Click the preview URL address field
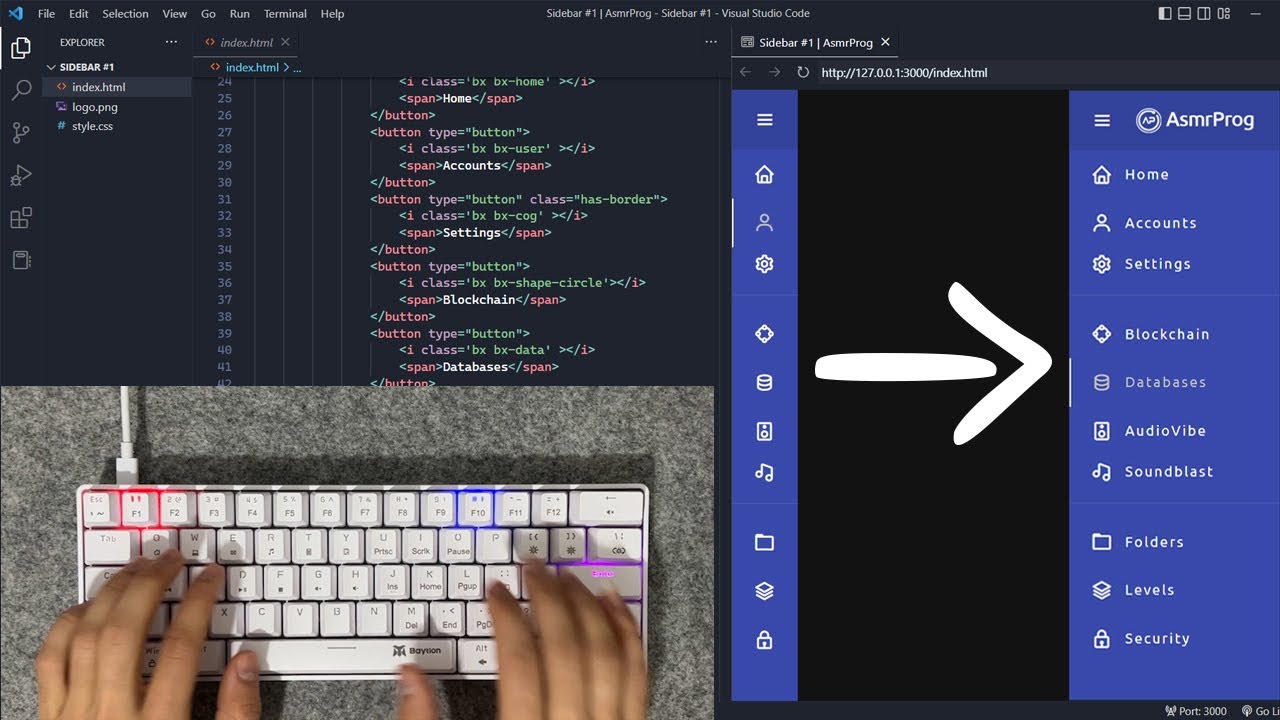The height and width of the screenshot is (720, 1280). pos(1045,72)
